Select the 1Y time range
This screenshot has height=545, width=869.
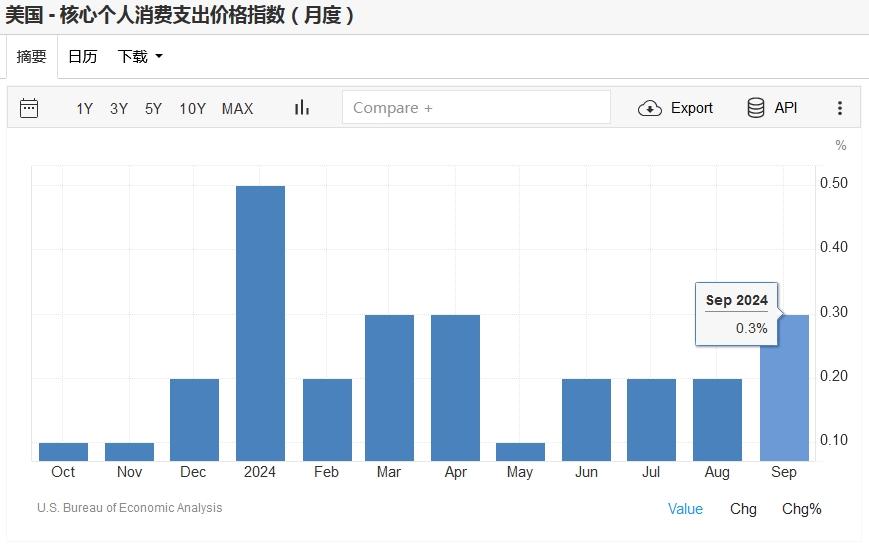(x=84, y=108)
